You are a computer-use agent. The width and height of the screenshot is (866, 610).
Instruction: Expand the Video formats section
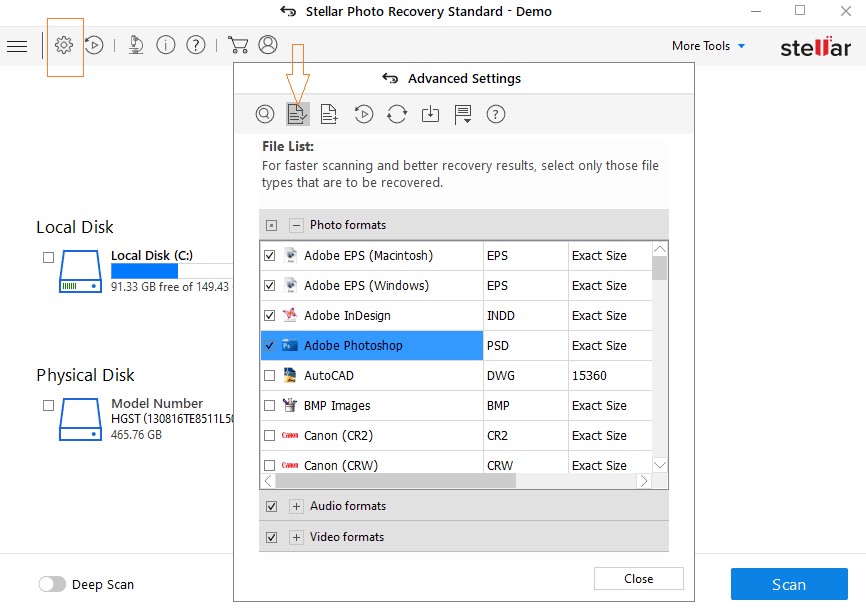pos(297,537)
